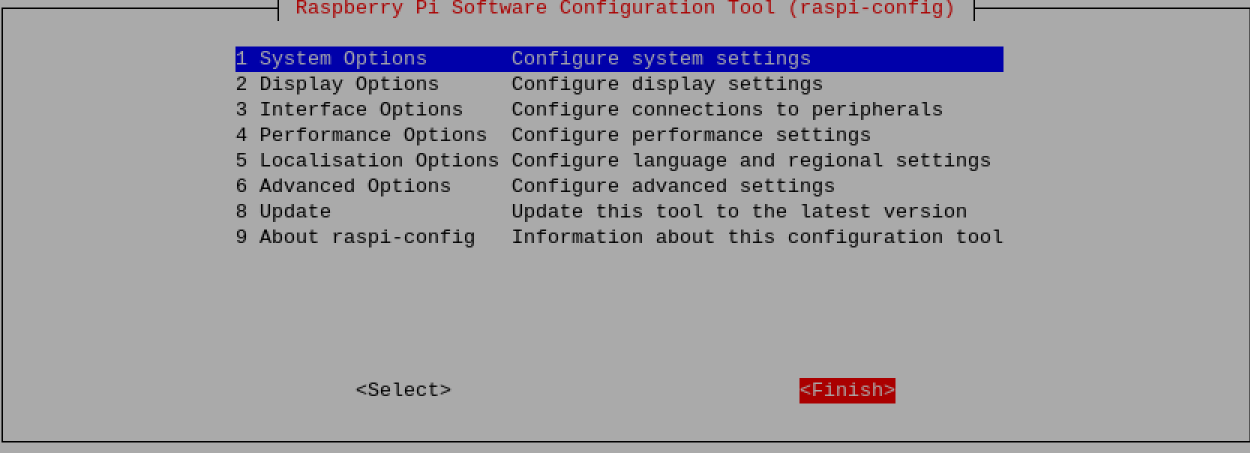Click the 'Configure performance settings' description
This screenshot has width=1250, height=453.
pos(691,135)
